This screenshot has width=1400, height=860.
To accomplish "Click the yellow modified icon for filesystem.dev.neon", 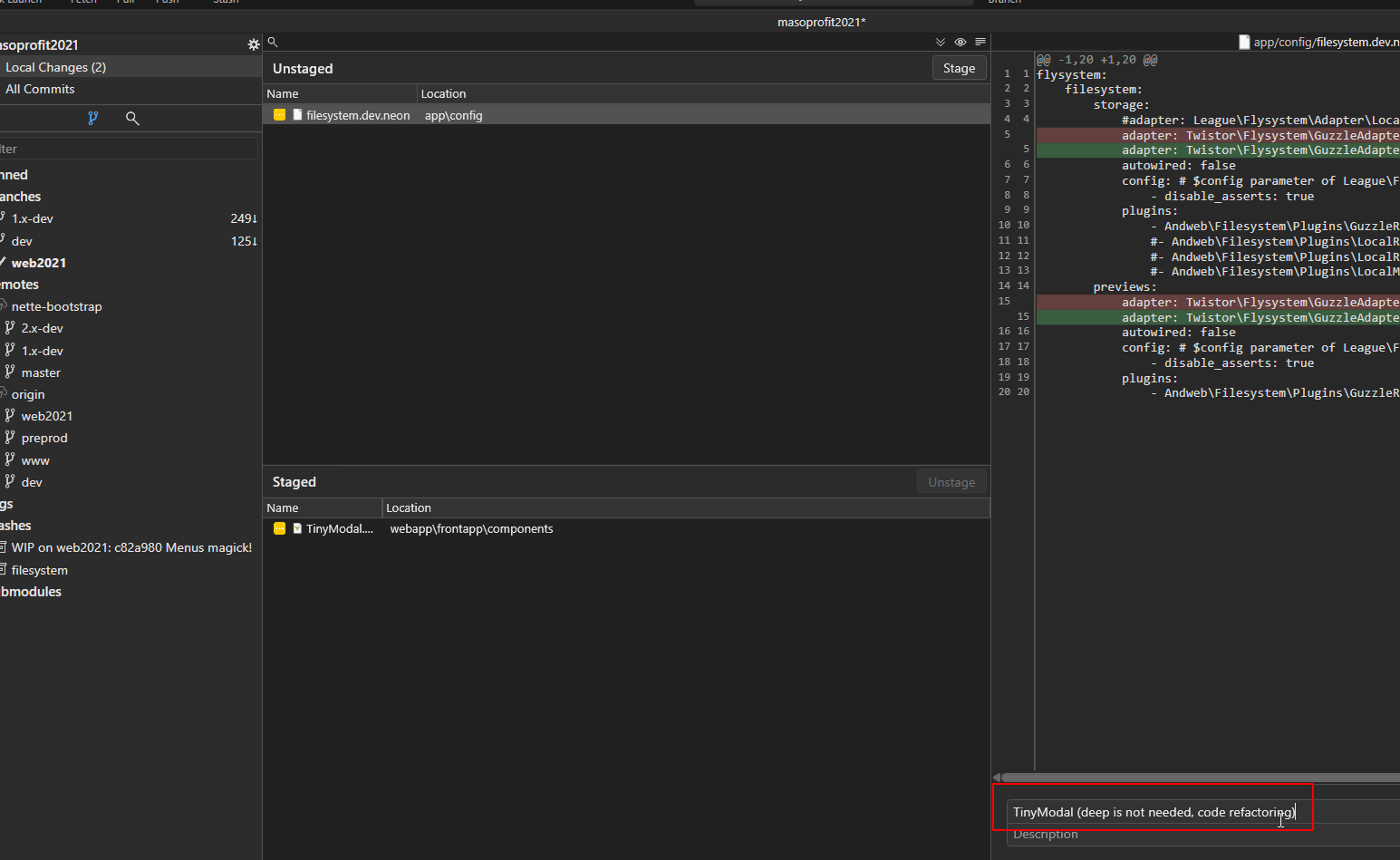I will pos(280,115).
